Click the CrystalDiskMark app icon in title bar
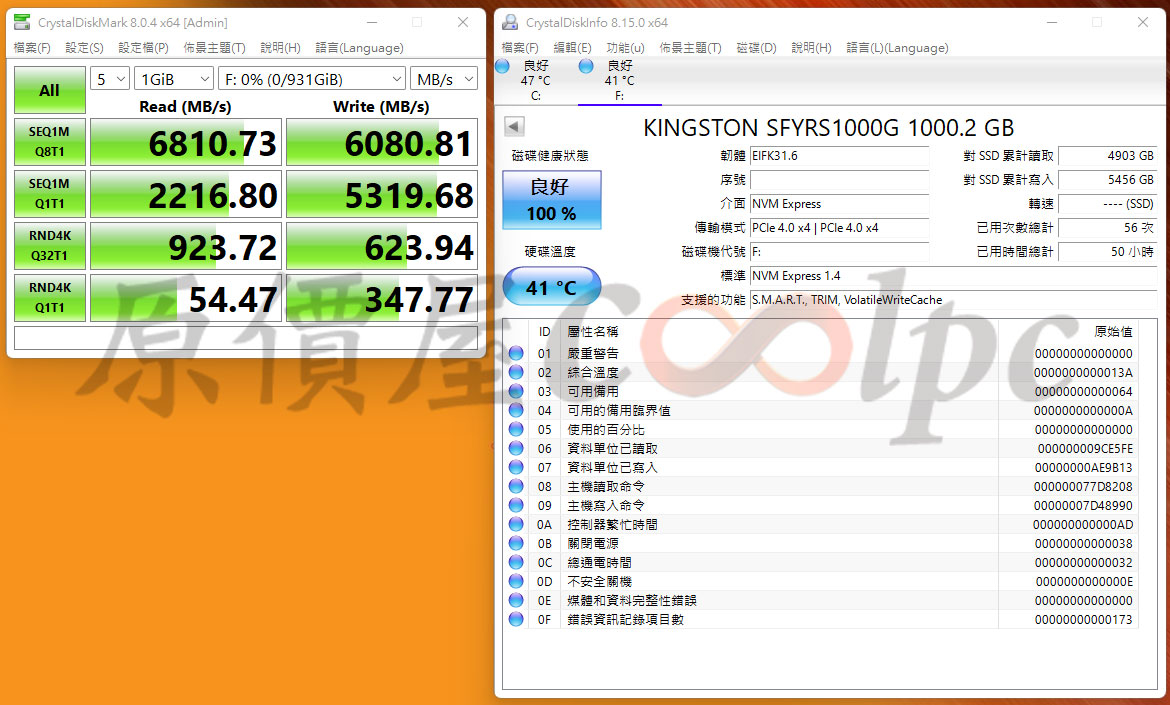This screenshot has width=1170, height=705. coord(22,22)
